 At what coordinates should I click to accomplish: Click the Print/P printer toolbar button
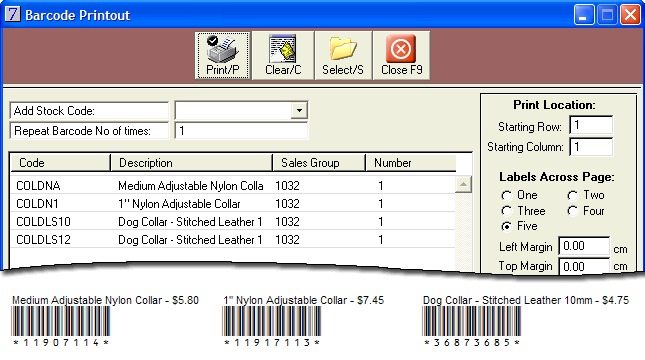tap(222, 56)
